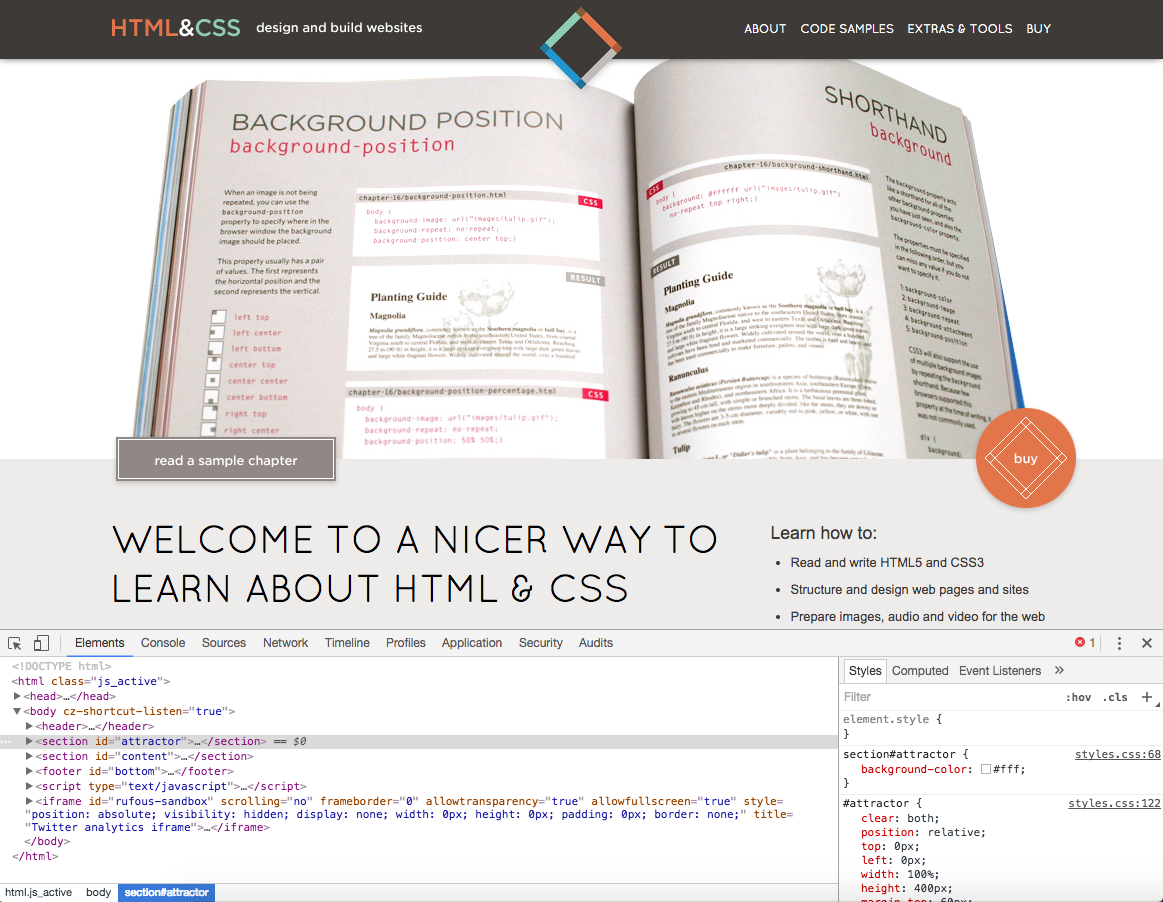Click the ABOUT navigation link
The width and height of the screenshot is (1163, 902).
tap(765, 29)
